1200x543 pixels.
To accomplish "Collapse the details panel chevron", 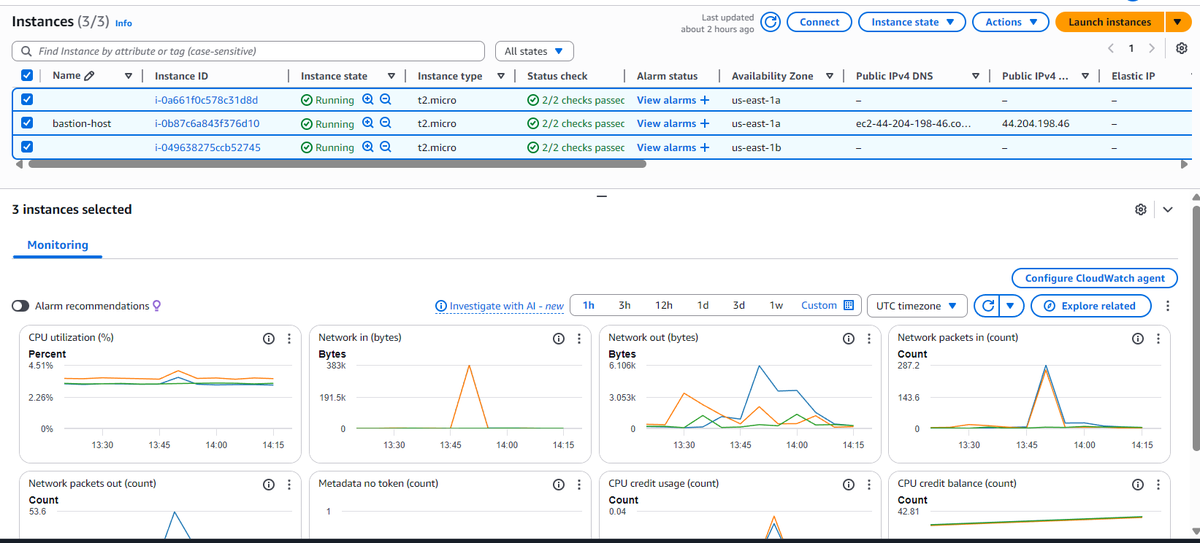I will point(1168,210).
